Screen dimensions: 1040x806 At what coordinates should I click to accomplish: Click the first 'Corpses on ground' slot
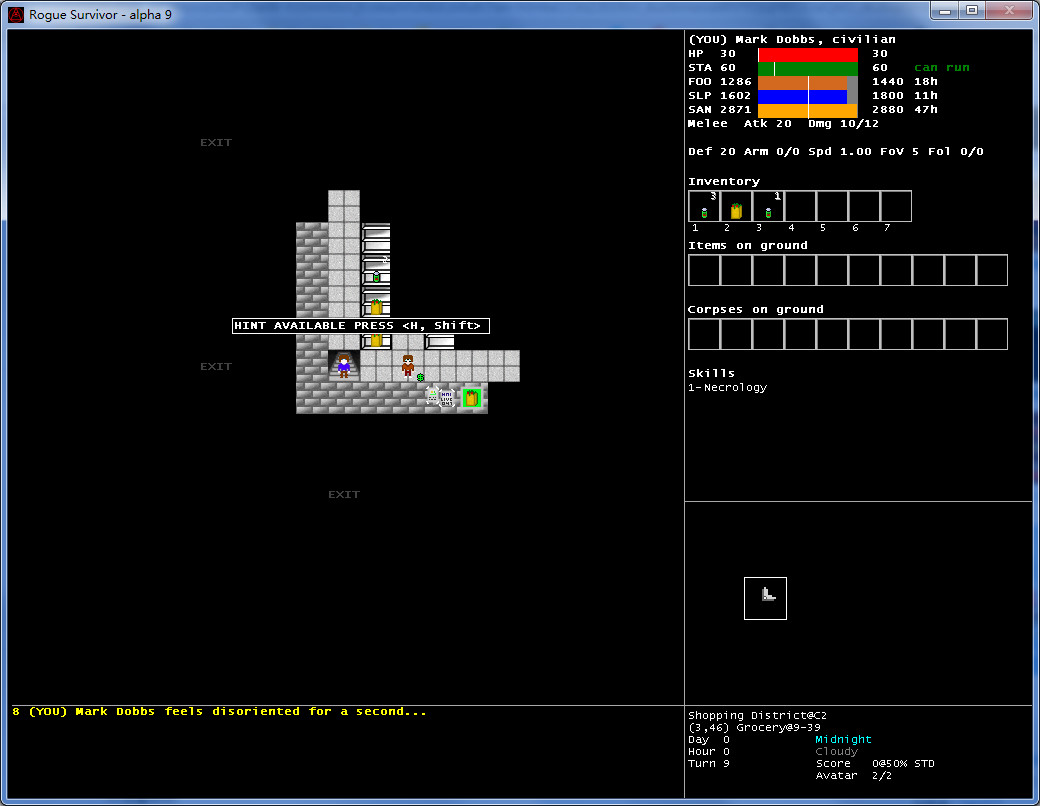(x=704, y=334)
